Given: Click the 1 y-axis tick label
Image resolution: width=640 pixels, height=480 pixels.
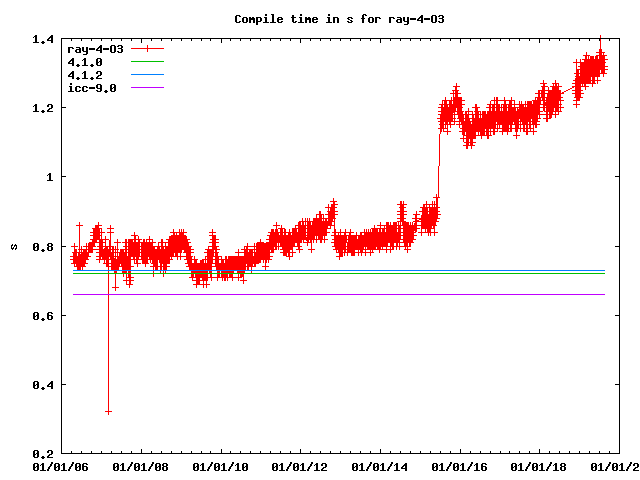Looking at the screenshot, I should (x=49, y=177).
